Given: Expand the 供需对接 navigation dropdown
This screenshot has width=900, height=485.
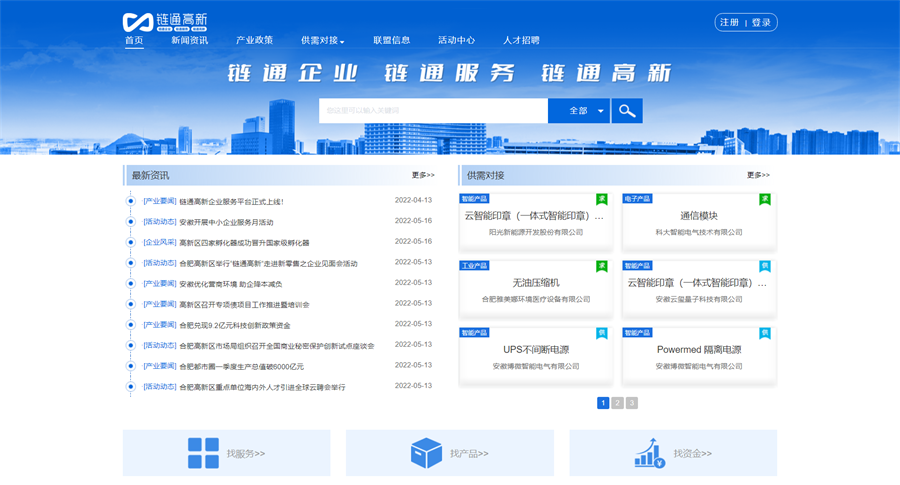Looking at the screenshot, I should (x=322, y=40).
